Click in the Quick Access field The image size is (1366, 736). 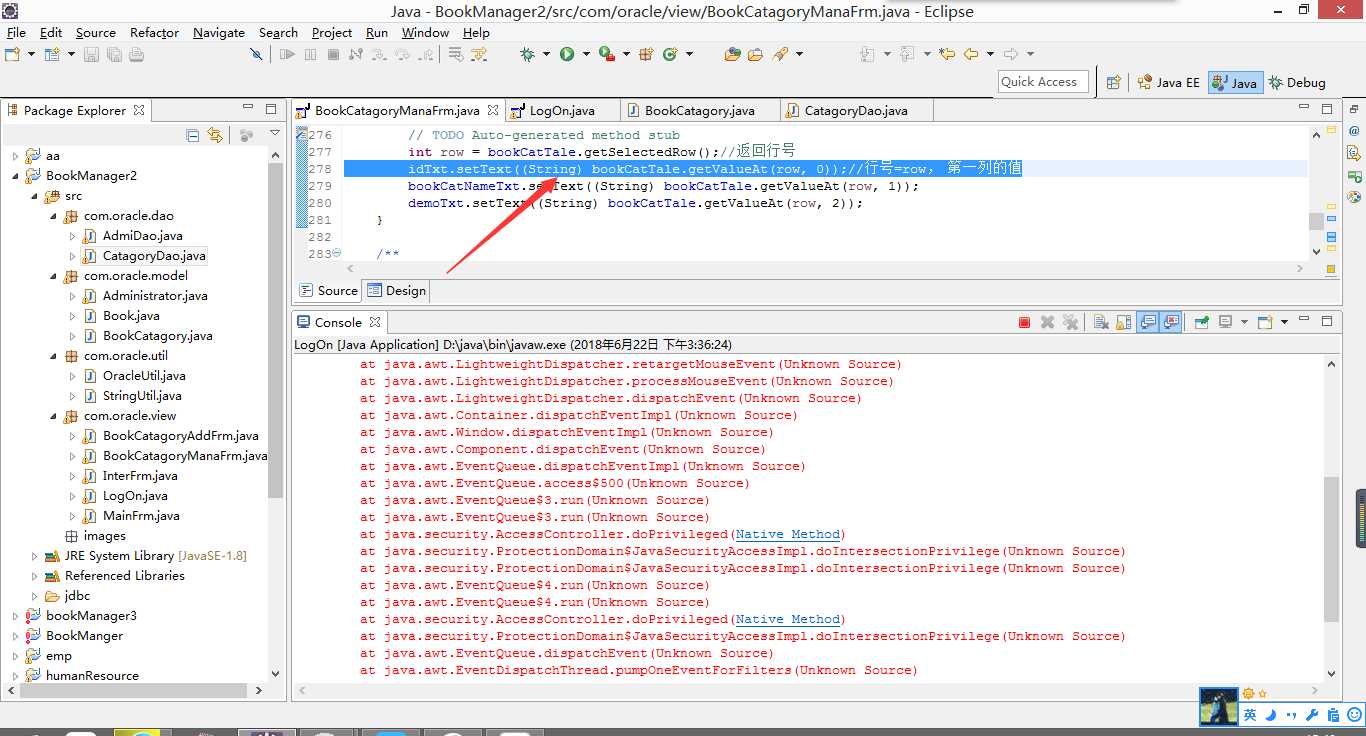coord(1043,82)
